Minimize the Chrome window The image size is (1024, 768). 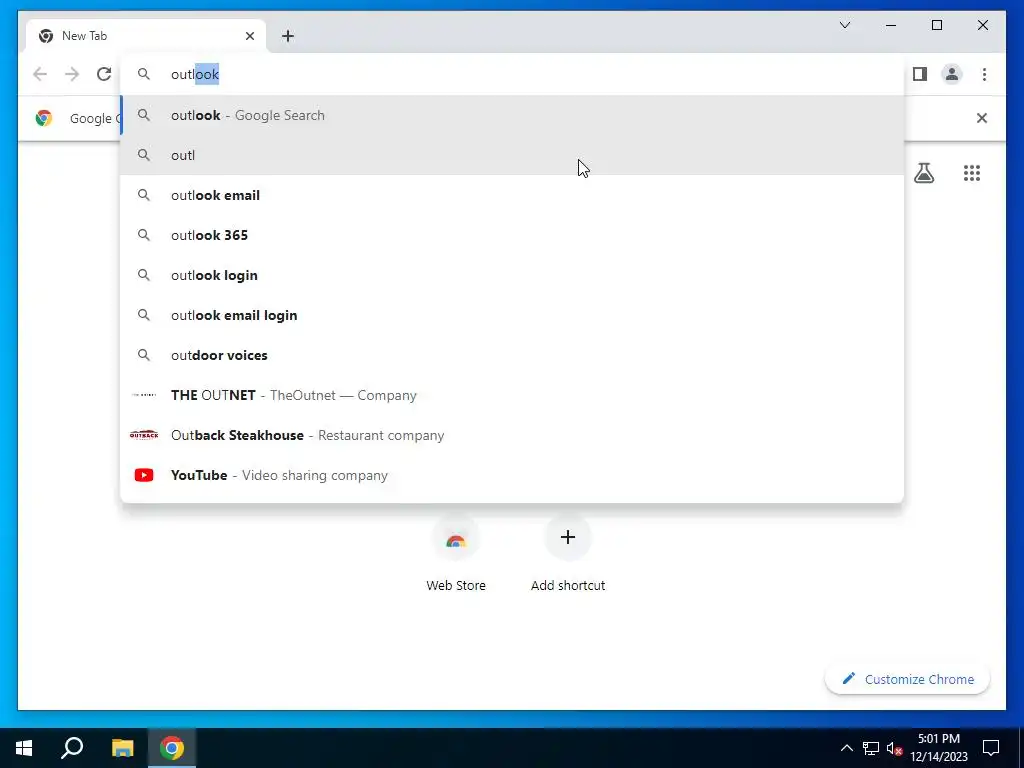click(891, 25)
